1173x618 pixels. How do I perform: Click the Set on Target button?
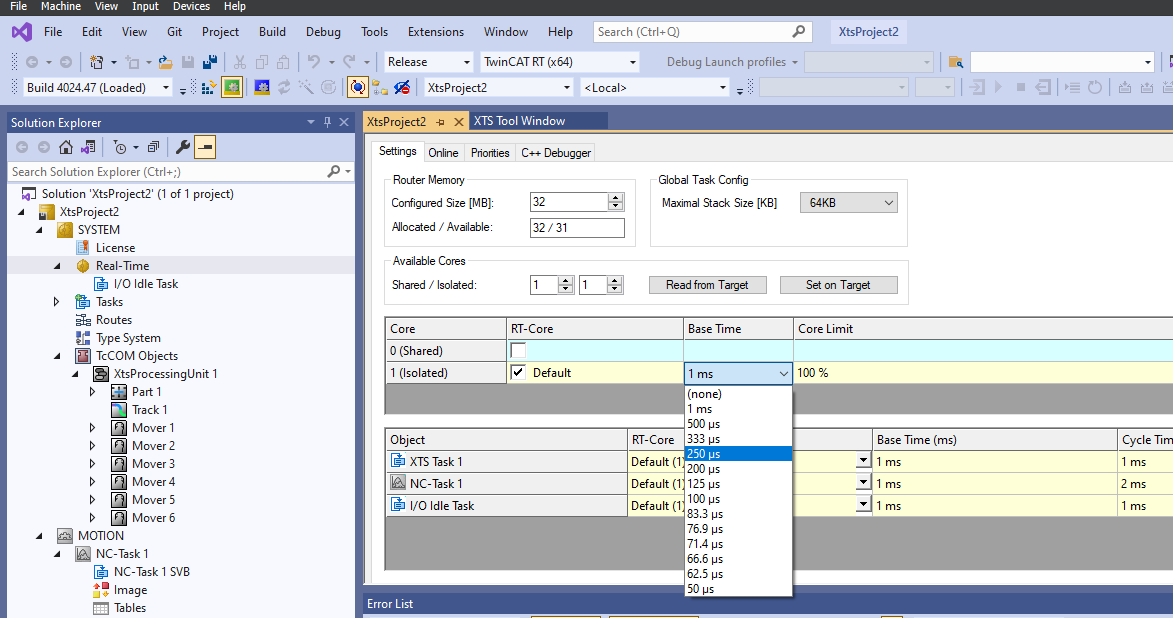coord(838,285)
